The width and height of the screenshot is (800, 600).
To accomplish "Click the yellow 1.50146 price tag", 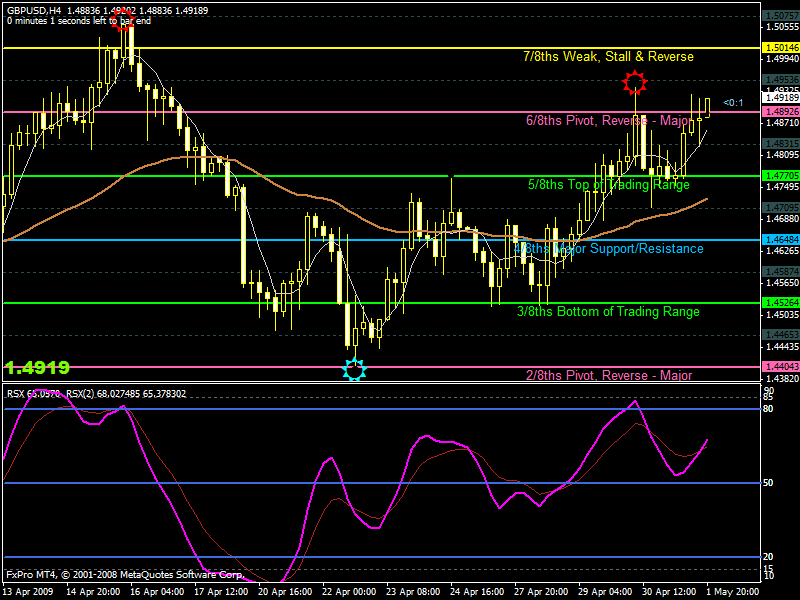I will point(781,48).
